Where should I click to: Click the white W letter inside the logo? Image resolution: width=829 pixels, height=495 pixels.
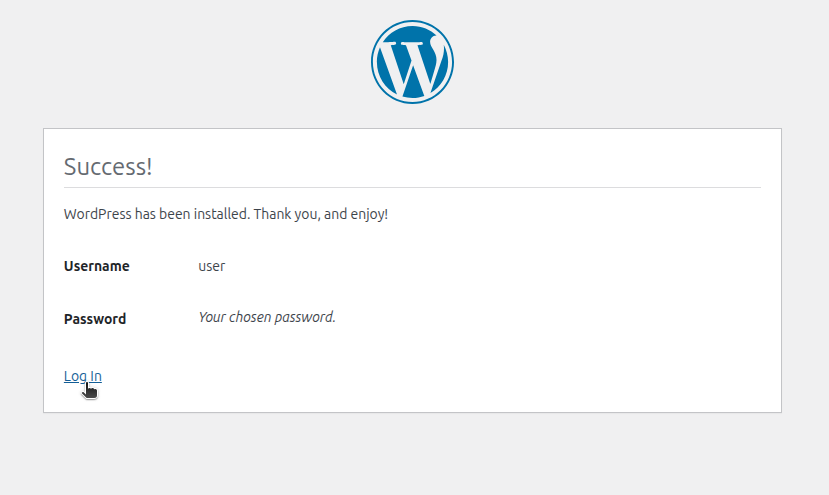(x=412, y=66)
